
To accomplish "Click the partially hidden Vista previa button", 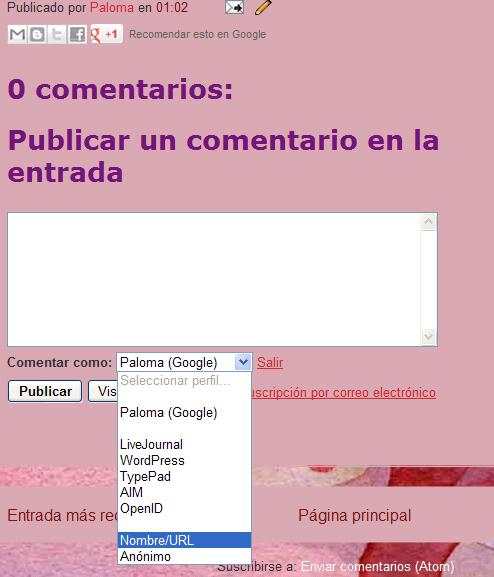I will [x=103, y=391].
